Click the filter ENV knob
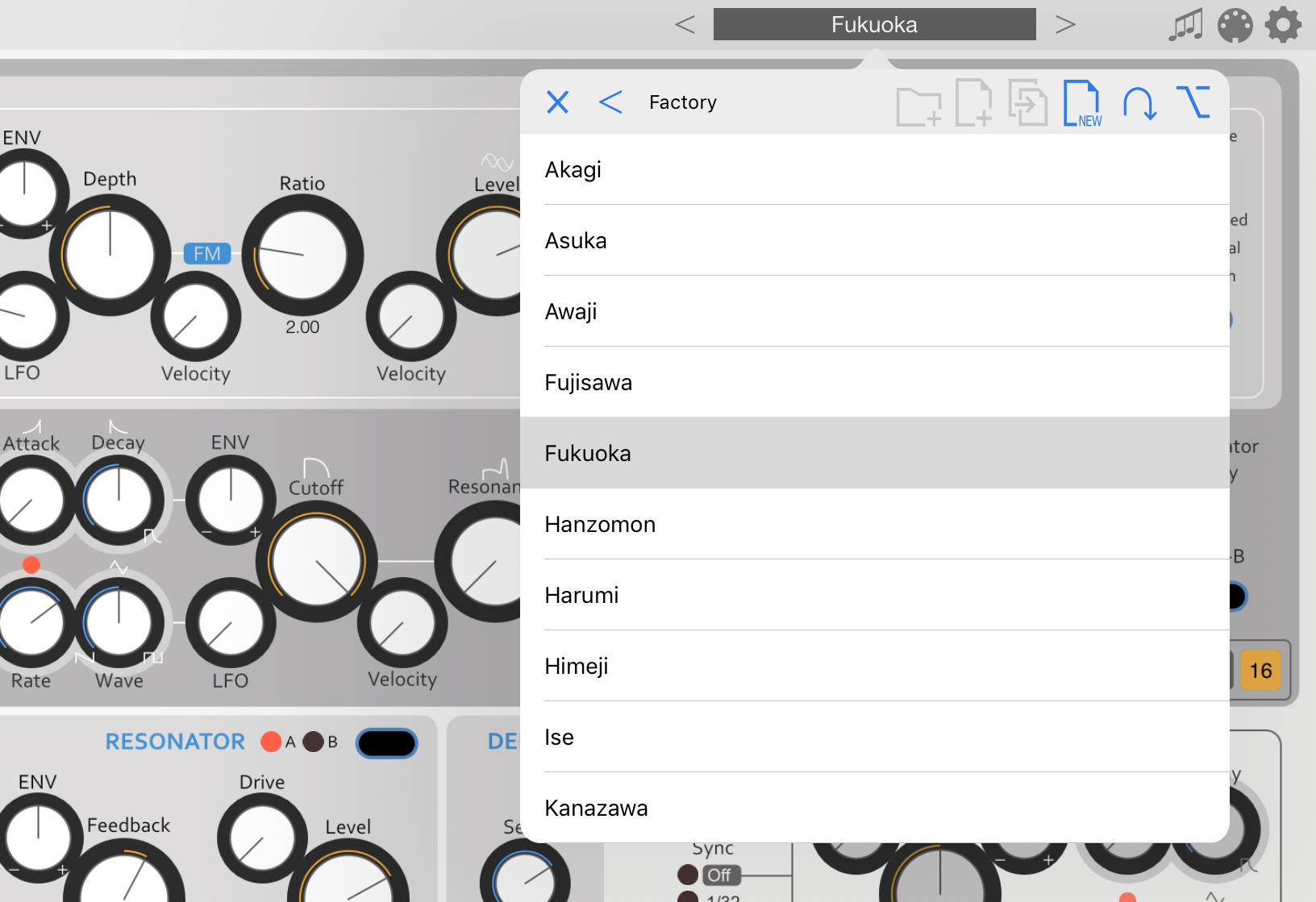 coord(231,501)
